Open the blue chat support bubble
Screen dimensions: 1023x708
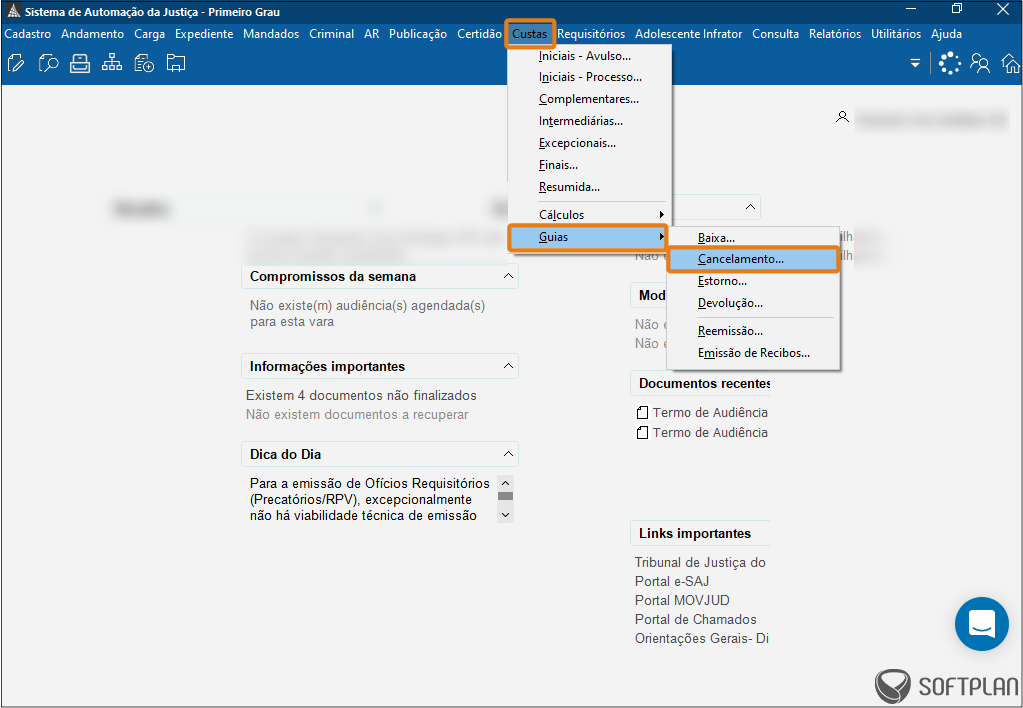[982, 624]
